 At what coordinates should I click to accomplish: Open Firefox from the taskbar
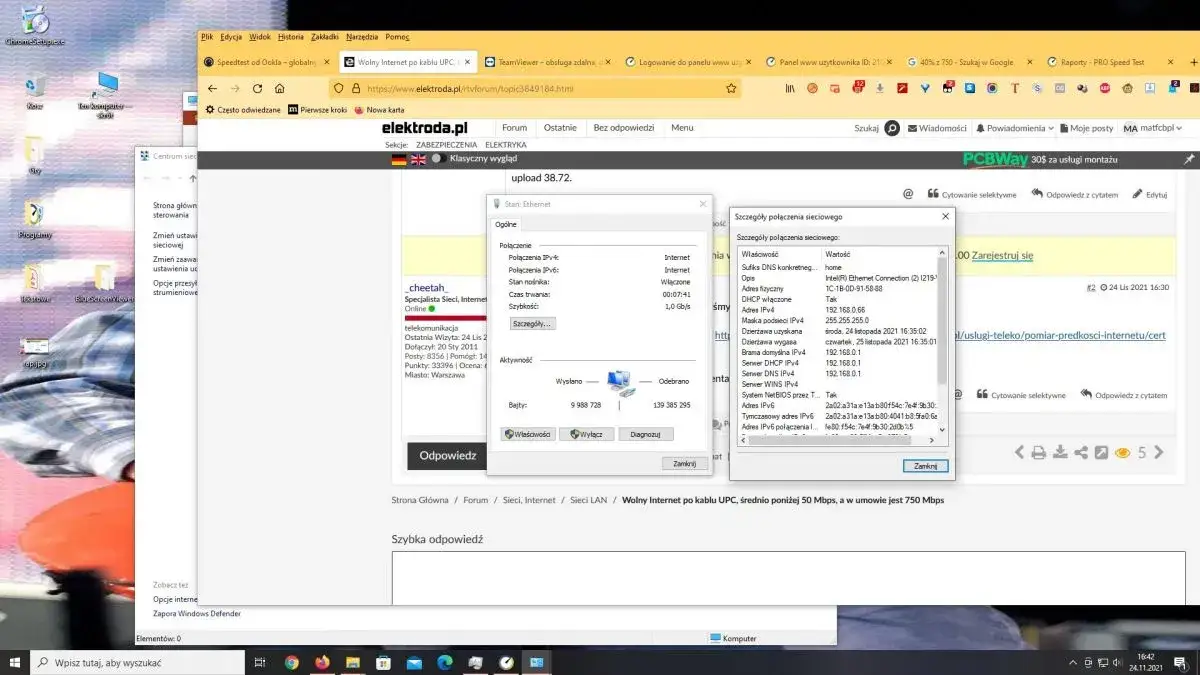pos(320,661)
